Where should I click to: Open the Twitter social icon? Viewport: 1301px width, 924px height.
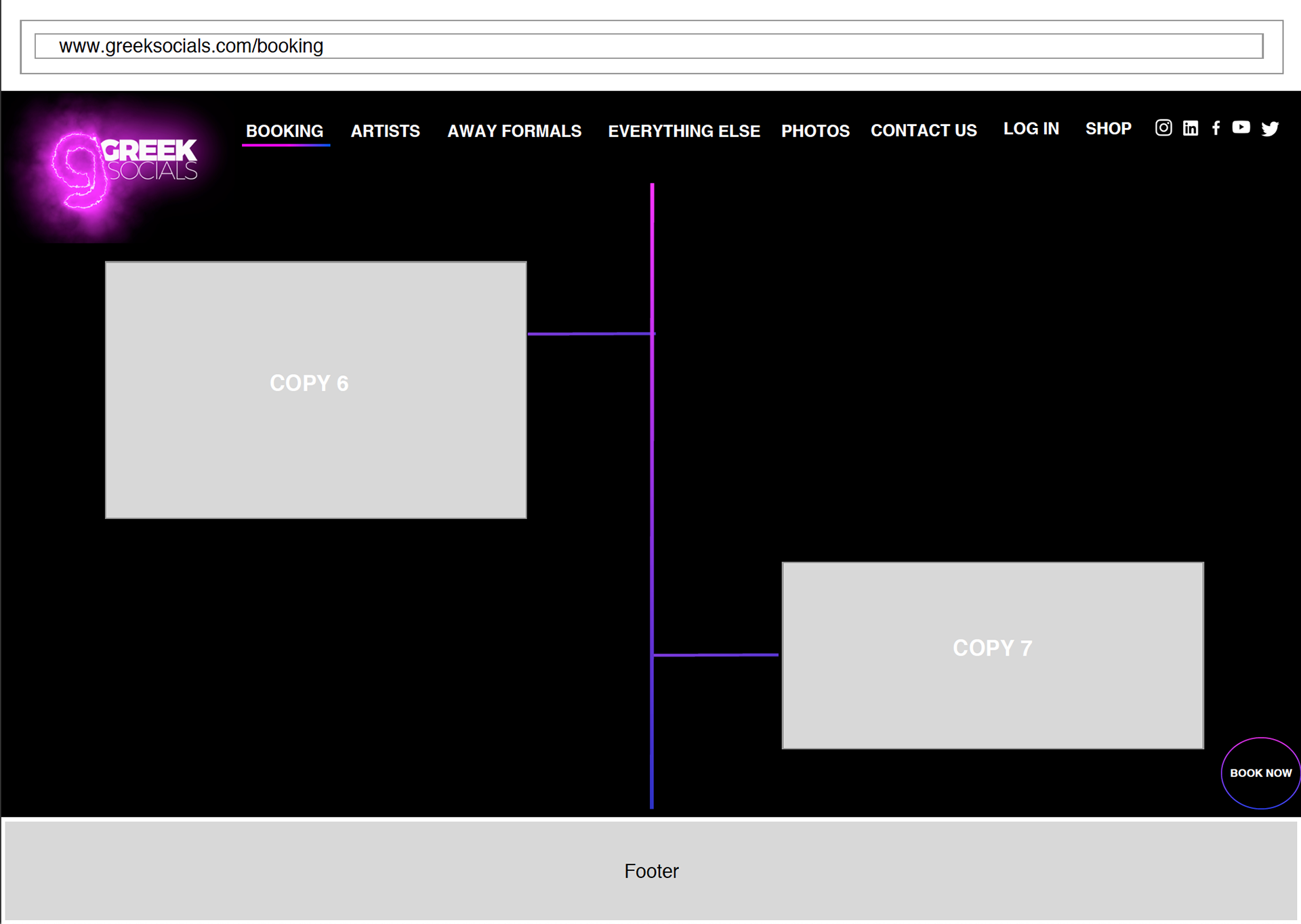(1270, 129)
